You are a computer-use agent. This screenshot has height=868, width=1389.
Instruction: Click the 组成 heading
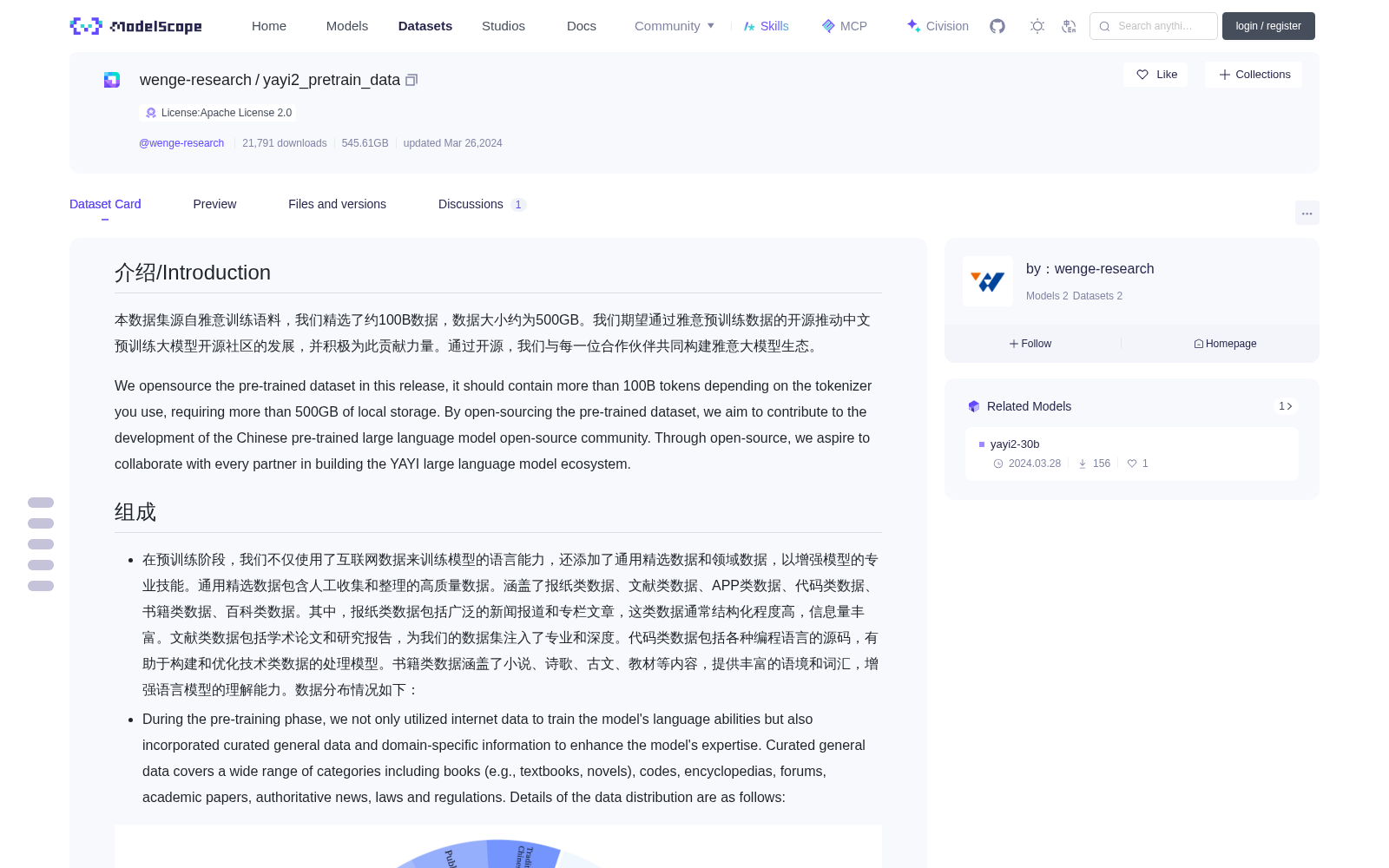tap(135, 512)
